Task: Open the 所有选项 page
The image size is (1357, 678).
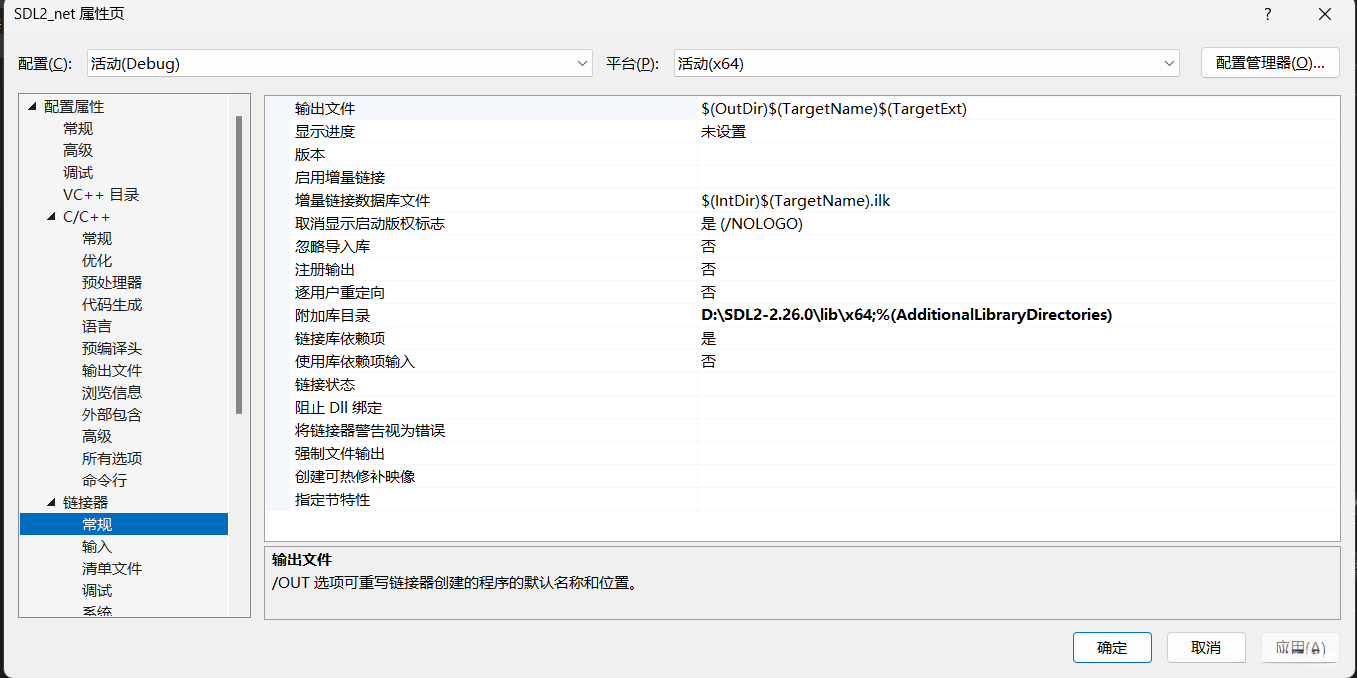Action: [x=112, y=458]
